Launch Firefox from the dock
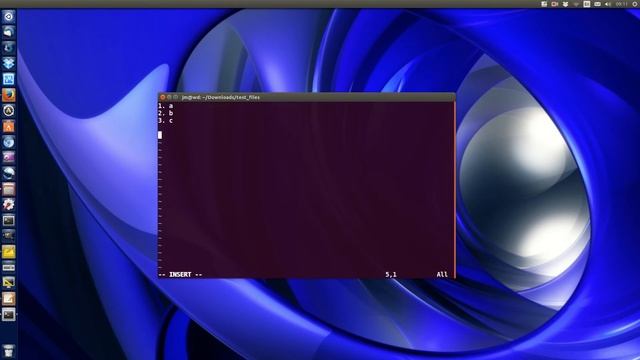This screenshot has height=360, width=640. 9,95
